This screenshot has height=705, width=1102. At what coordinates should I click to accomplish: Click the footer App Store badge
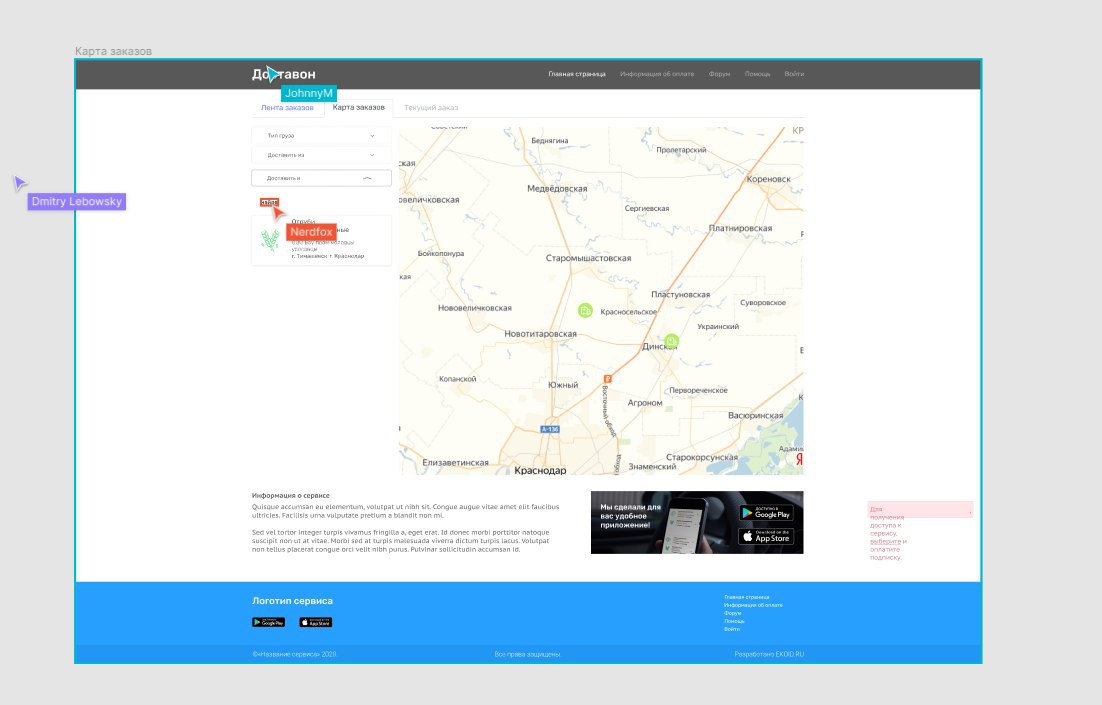pos(316,622)
